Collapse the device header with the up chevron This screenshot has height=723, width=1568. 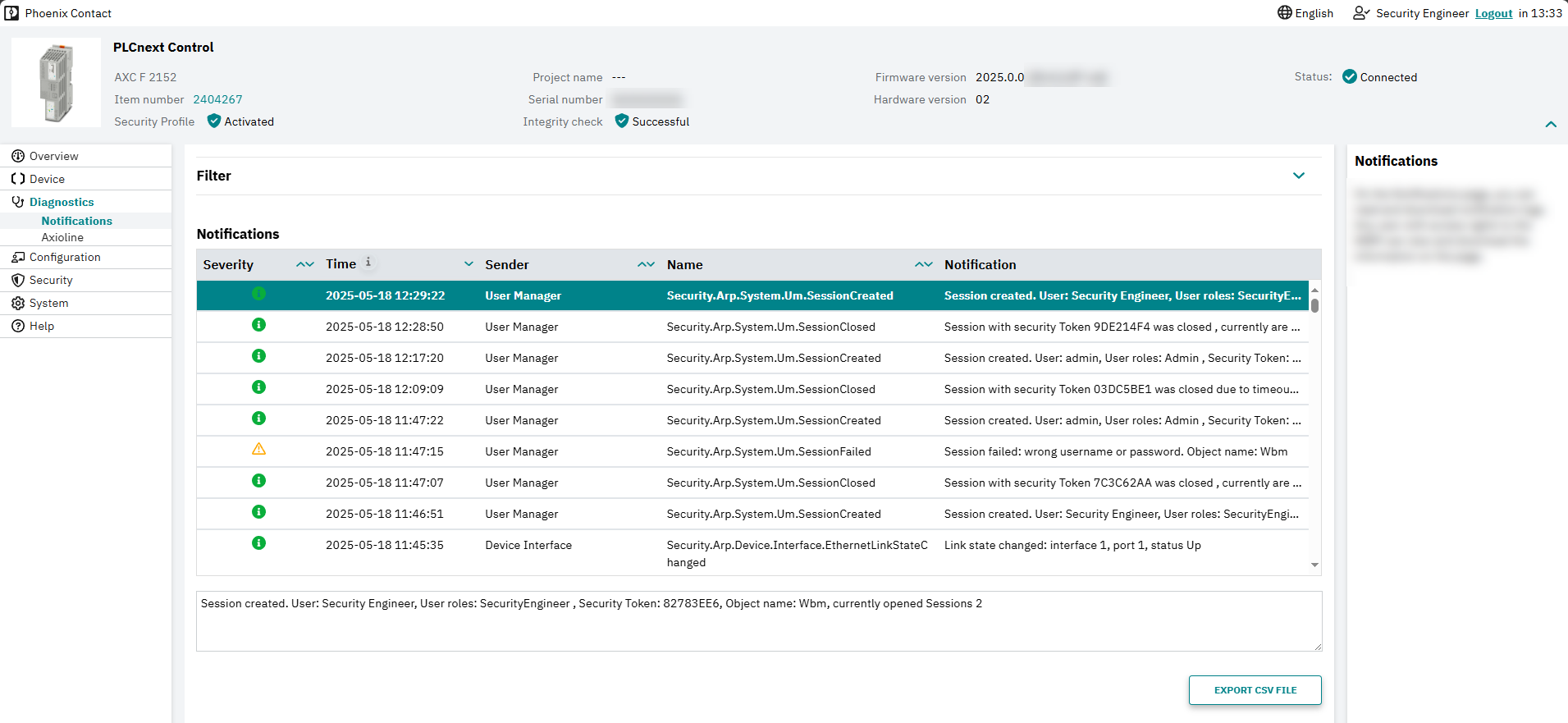pyautogui.click(x=1551, y=125)
